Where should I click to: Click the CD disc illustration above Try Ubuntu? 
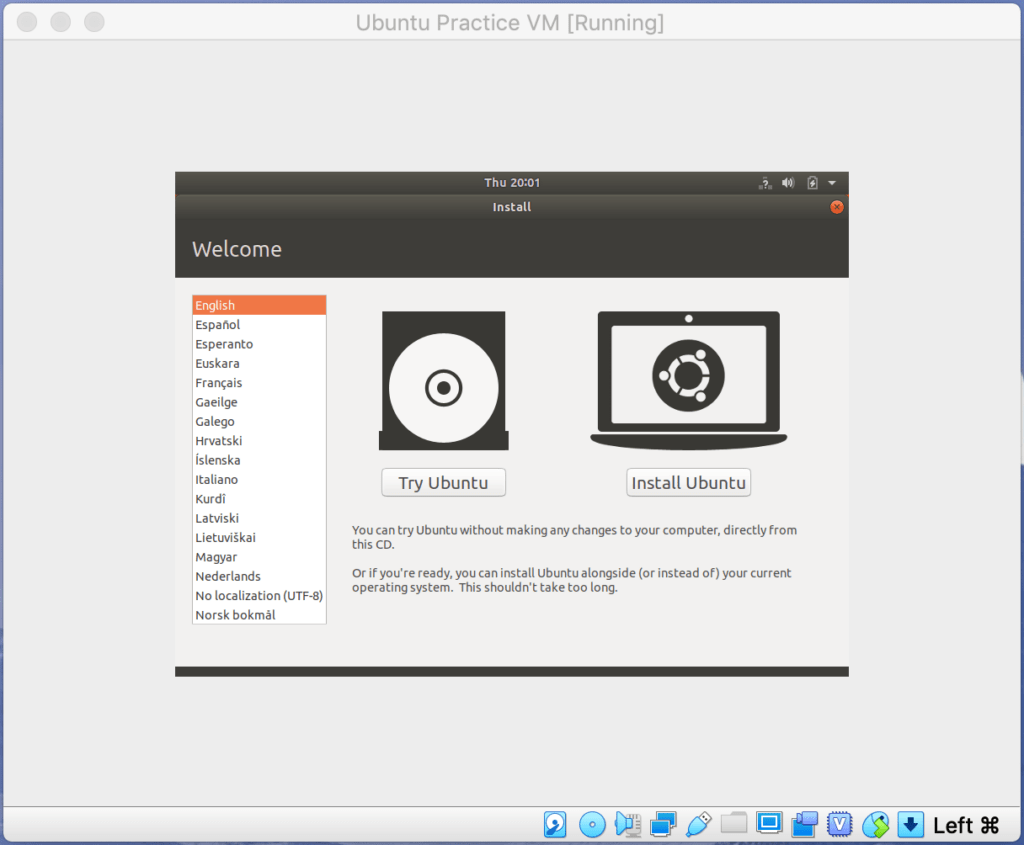[x=443, y=381]
